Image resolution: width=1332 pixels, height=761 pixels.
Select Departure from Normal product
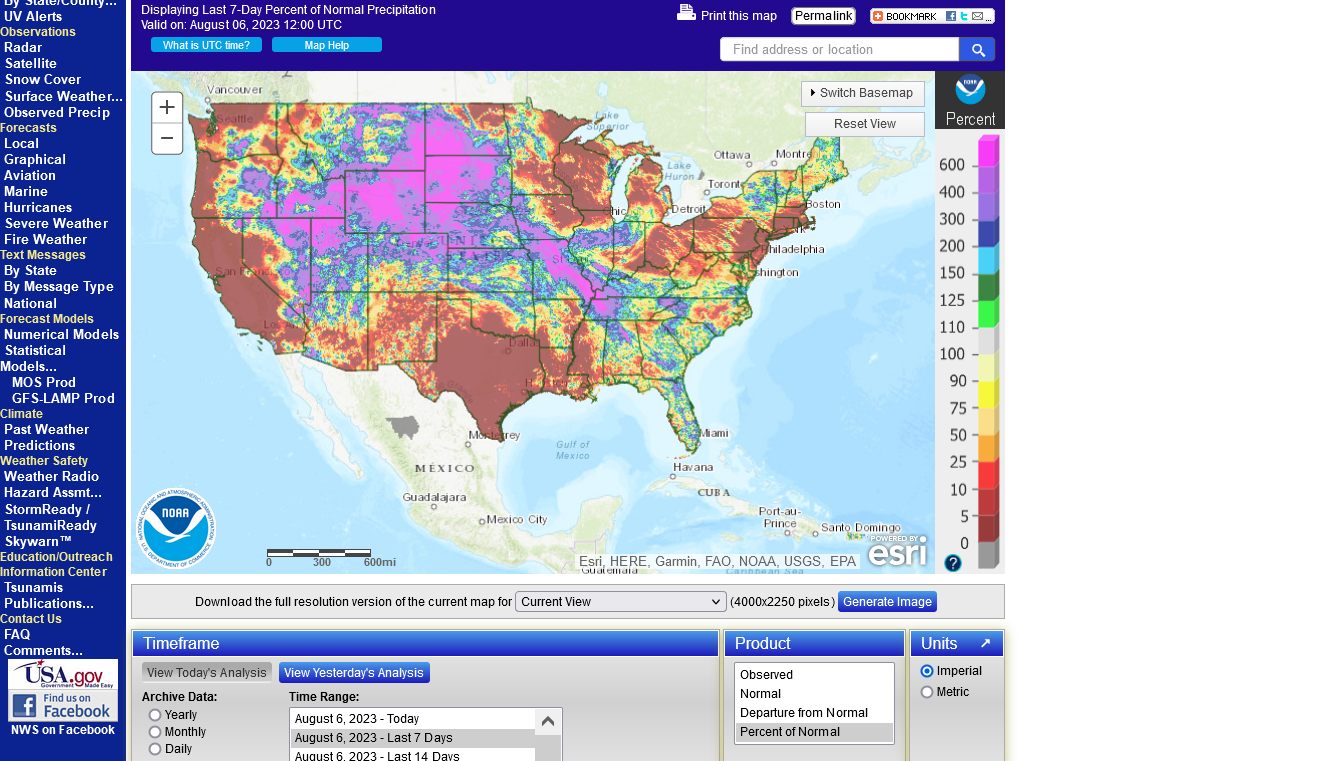click(804, 713)
